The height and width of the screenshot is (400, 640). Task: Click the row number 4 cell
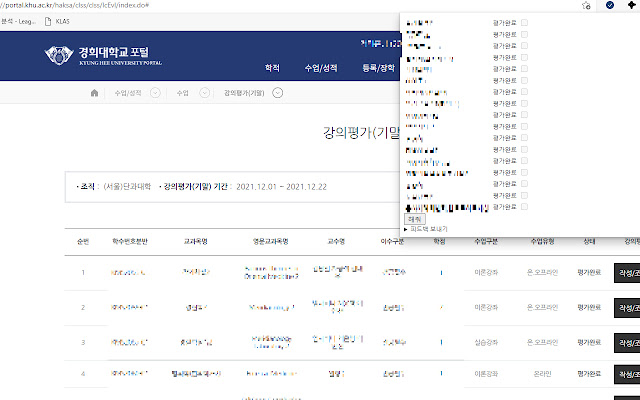83,373
